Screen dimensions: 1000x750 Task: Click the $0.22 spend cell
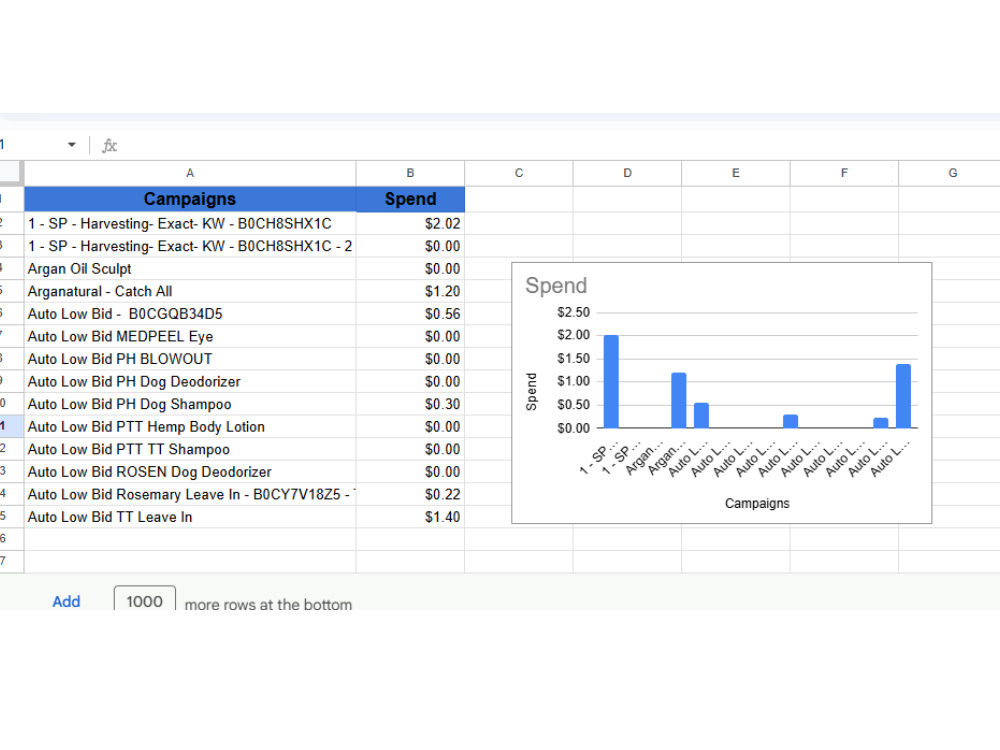coord(410,494)
